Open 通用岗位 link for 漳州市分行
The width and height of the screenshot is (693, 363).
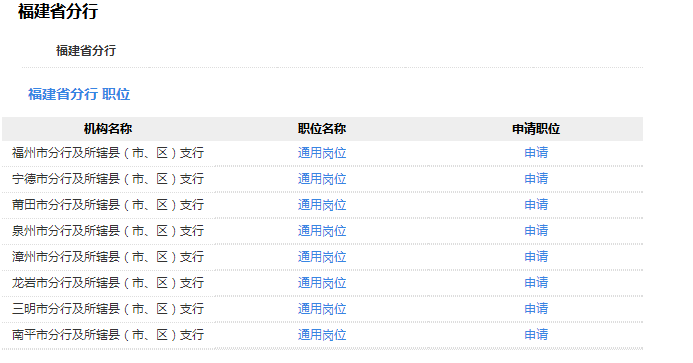[x=322, y=257]
